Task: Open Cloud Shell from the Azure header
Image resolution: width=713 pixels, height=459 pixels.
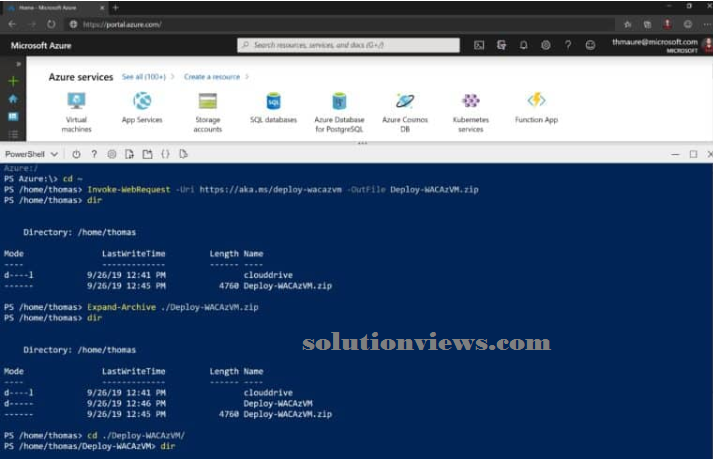Action: pos(479,45)
